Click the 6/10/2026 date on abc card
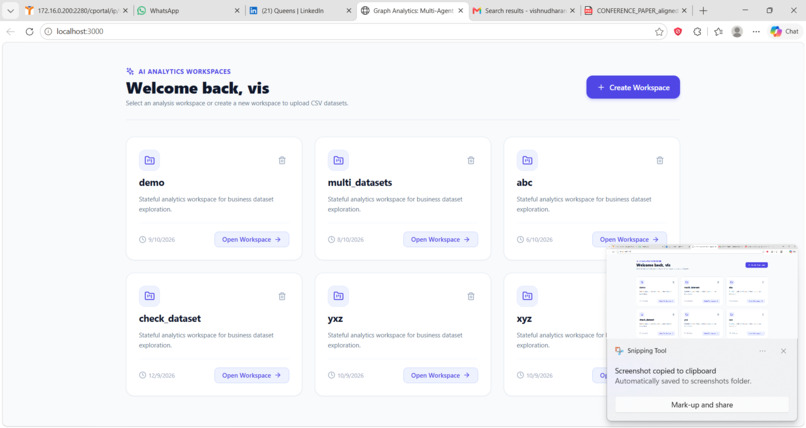The width and height of the screenshot is (806, 428). click(x=539, y=239)
